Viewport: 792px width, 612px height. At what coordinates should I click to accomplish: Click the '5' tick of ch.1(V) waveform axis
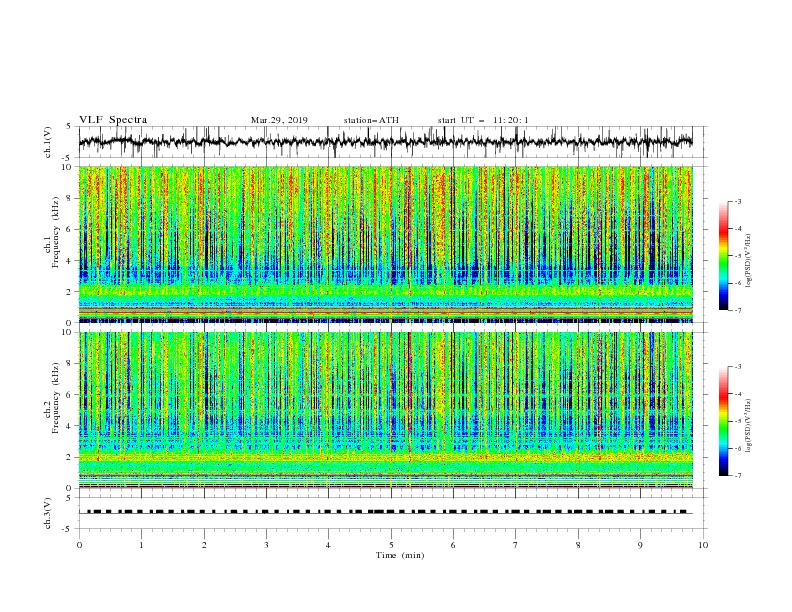tap(70, 127)
